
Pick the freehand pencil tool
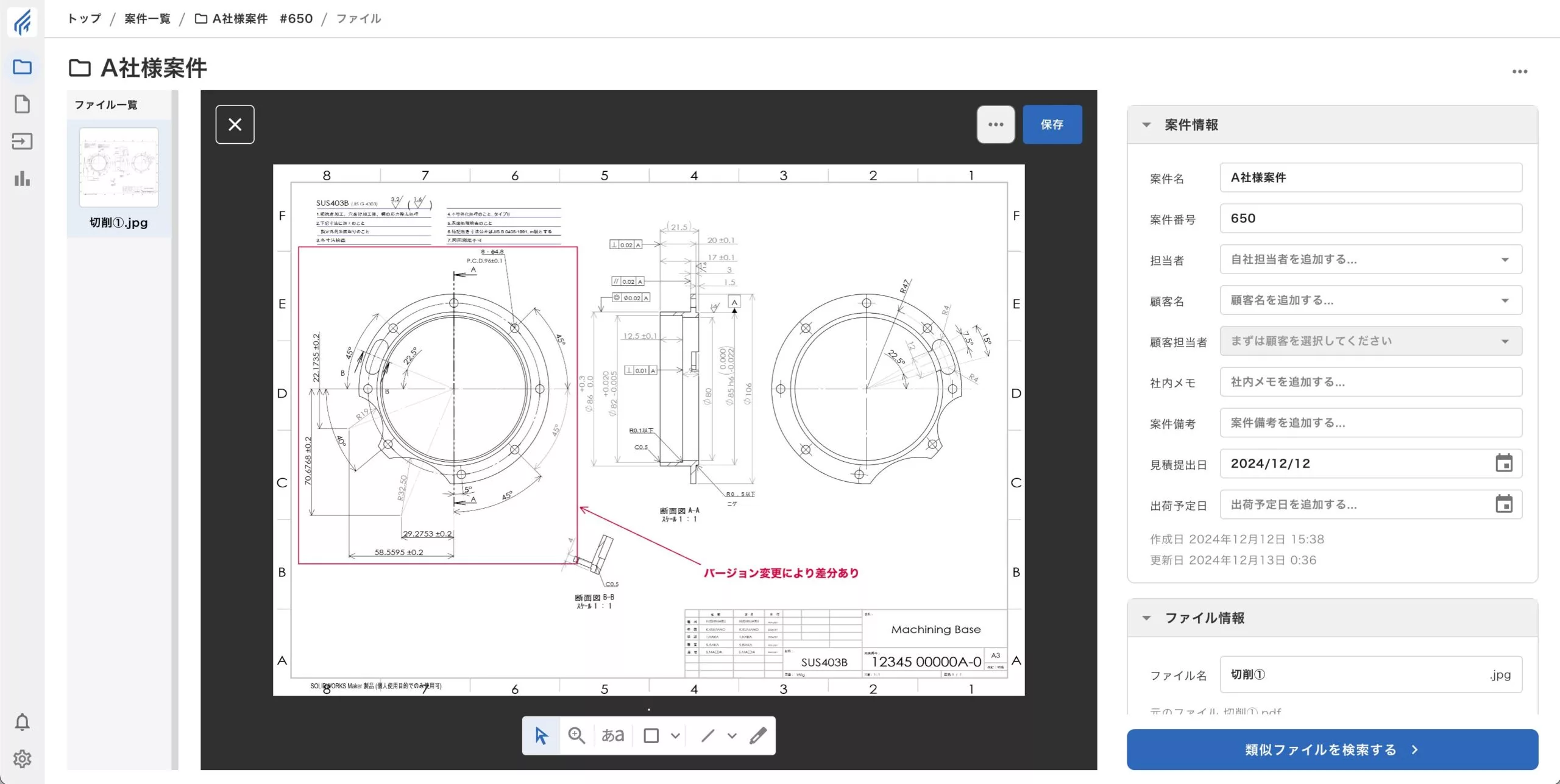pos(757,736)
